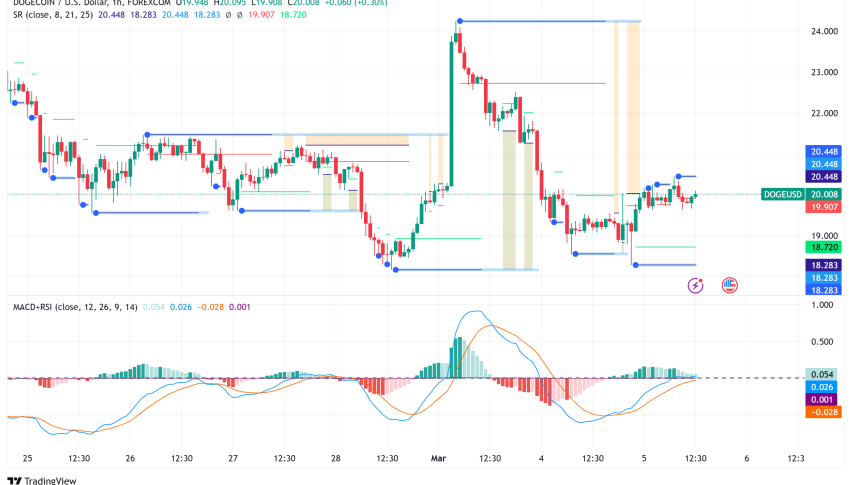Select the MACD+RSI indicator legend title

(x=75, y=307)
